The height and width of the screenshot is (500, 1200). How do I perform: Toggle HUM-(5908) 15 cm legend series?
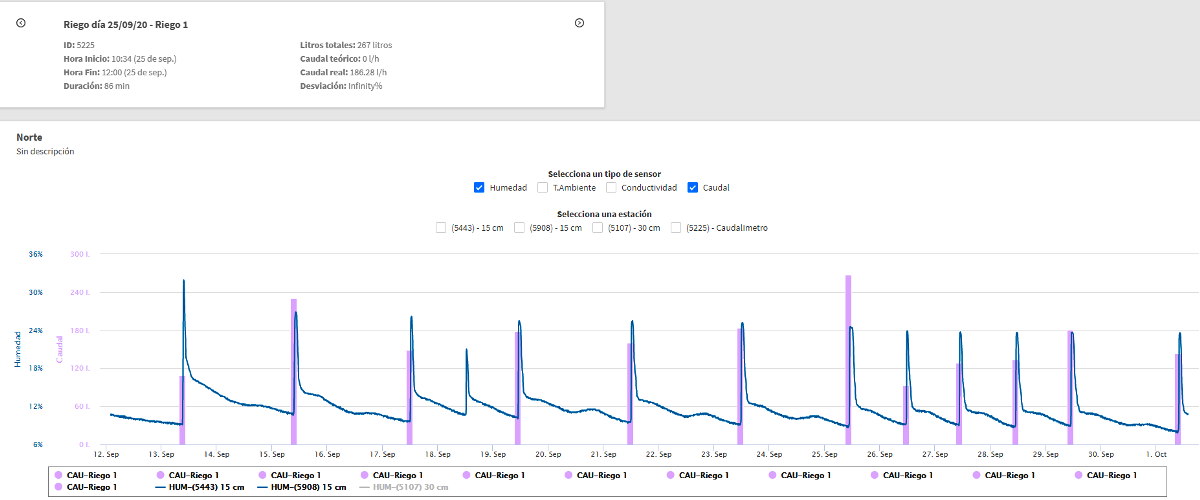tap(301, 487)
